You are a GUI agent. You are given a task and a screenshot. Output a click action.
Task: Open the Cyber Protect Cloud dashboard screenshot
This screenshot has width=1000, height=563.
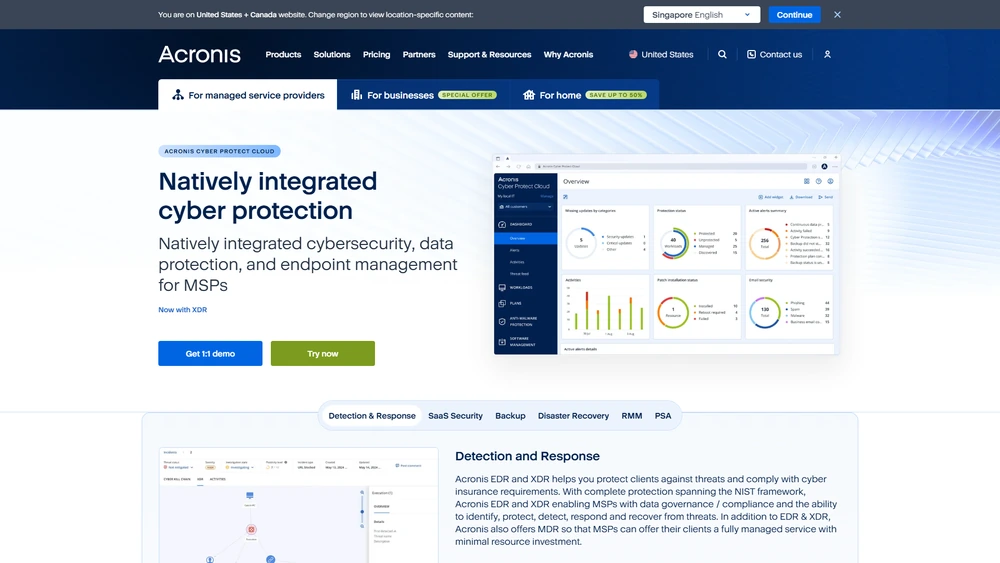(x=666, y=254)
